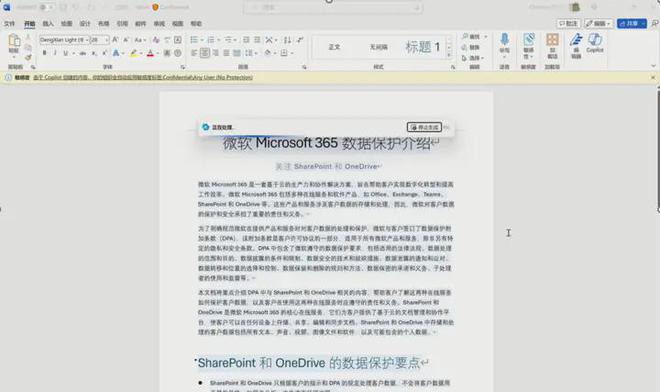Screen dimensions: 660x392
Task: Apply Distributed paragraph alignment
Action: pyautogui.click(x=237, y=53)
